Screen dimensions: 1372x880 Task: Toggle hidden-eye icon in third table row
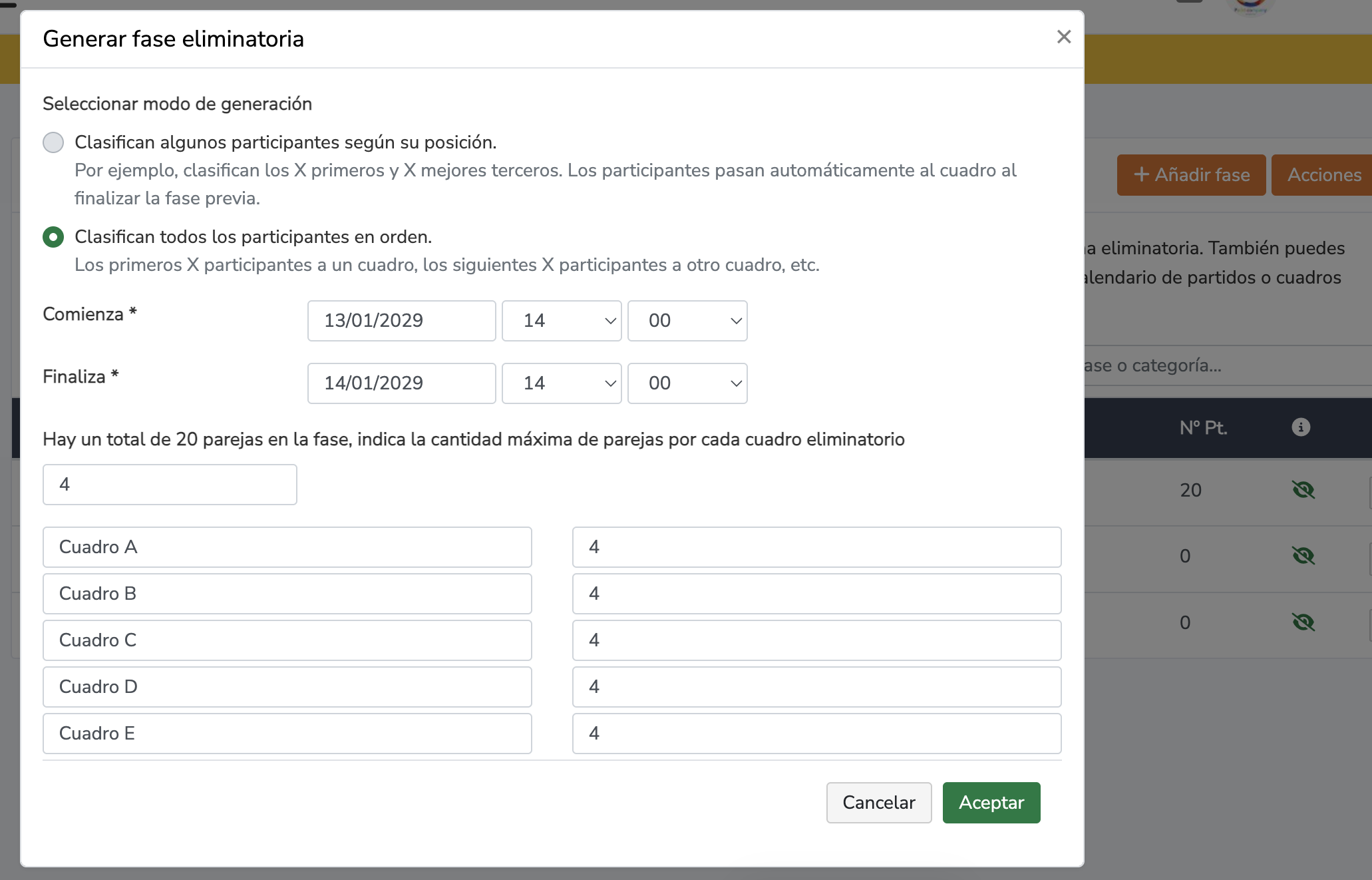pos(1303,622)
